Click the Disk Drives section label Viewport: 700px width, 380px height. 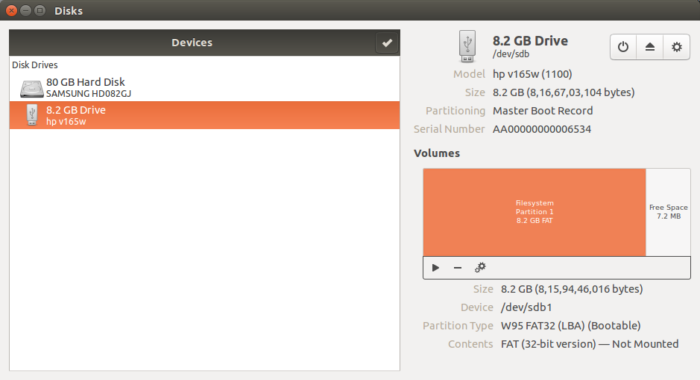pyautogui.click(x=35, y=65)
